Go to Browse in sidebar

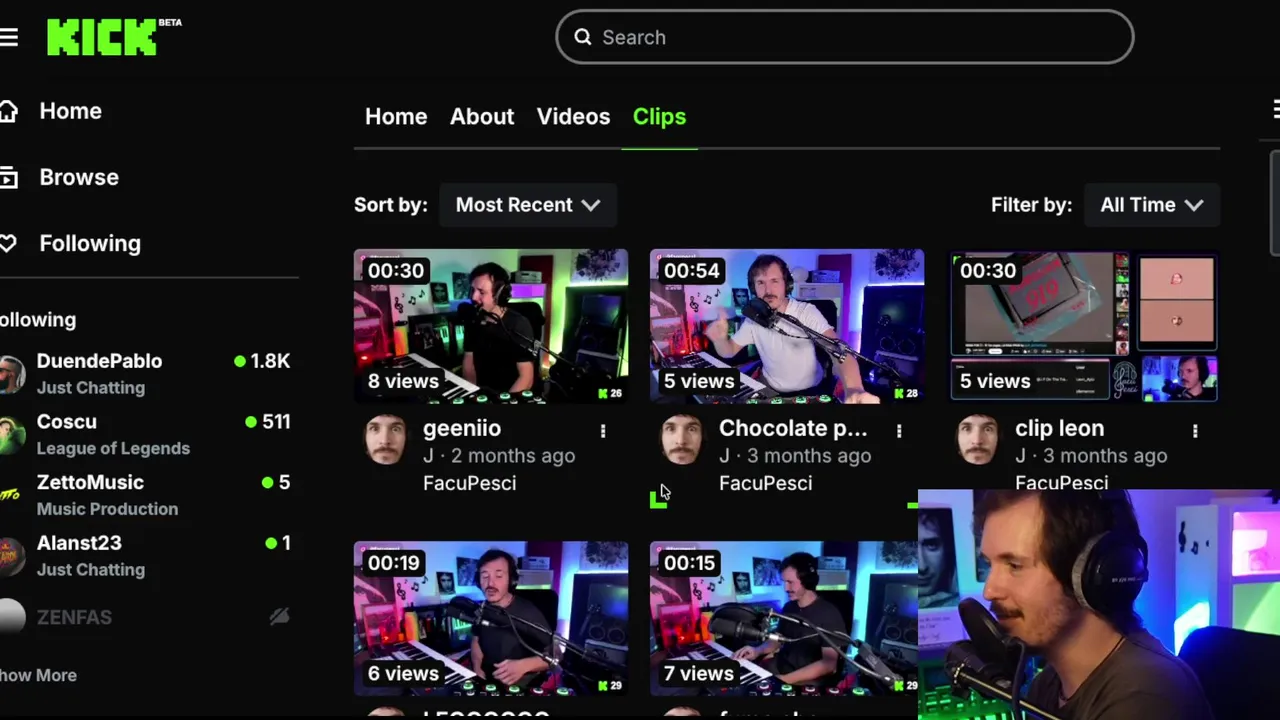point(79,177)
